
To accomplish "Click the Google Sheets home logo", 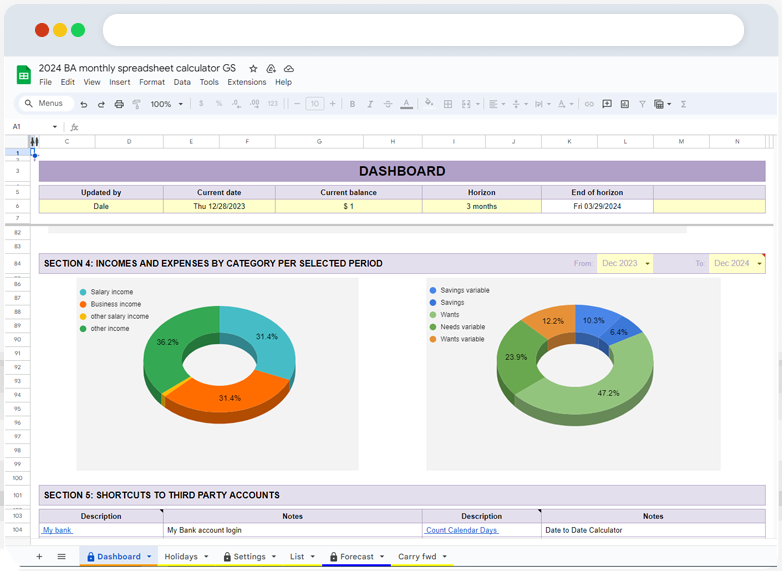I will click(23, 75).
